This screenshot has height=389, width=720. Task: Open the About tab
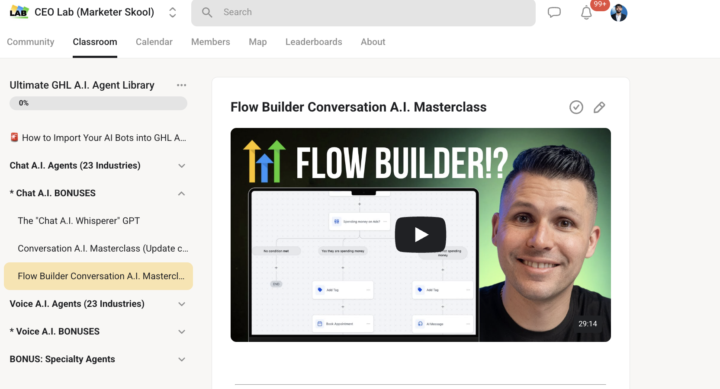click(373, 42)
